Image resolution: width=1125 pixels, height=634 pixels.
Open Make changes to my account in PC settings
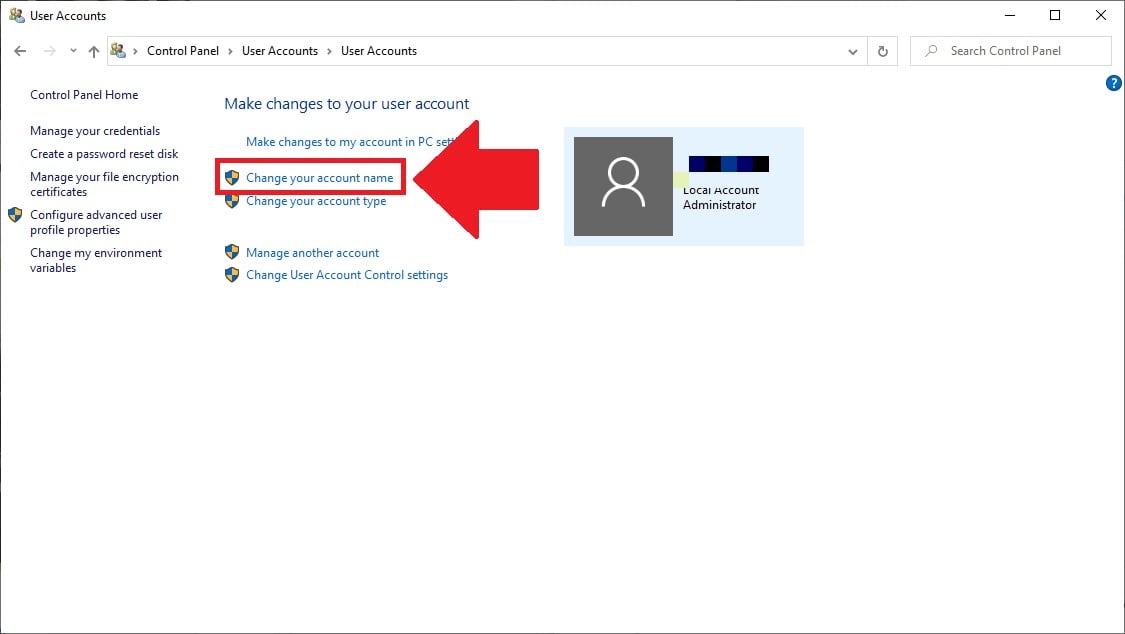tap(352, 142)
